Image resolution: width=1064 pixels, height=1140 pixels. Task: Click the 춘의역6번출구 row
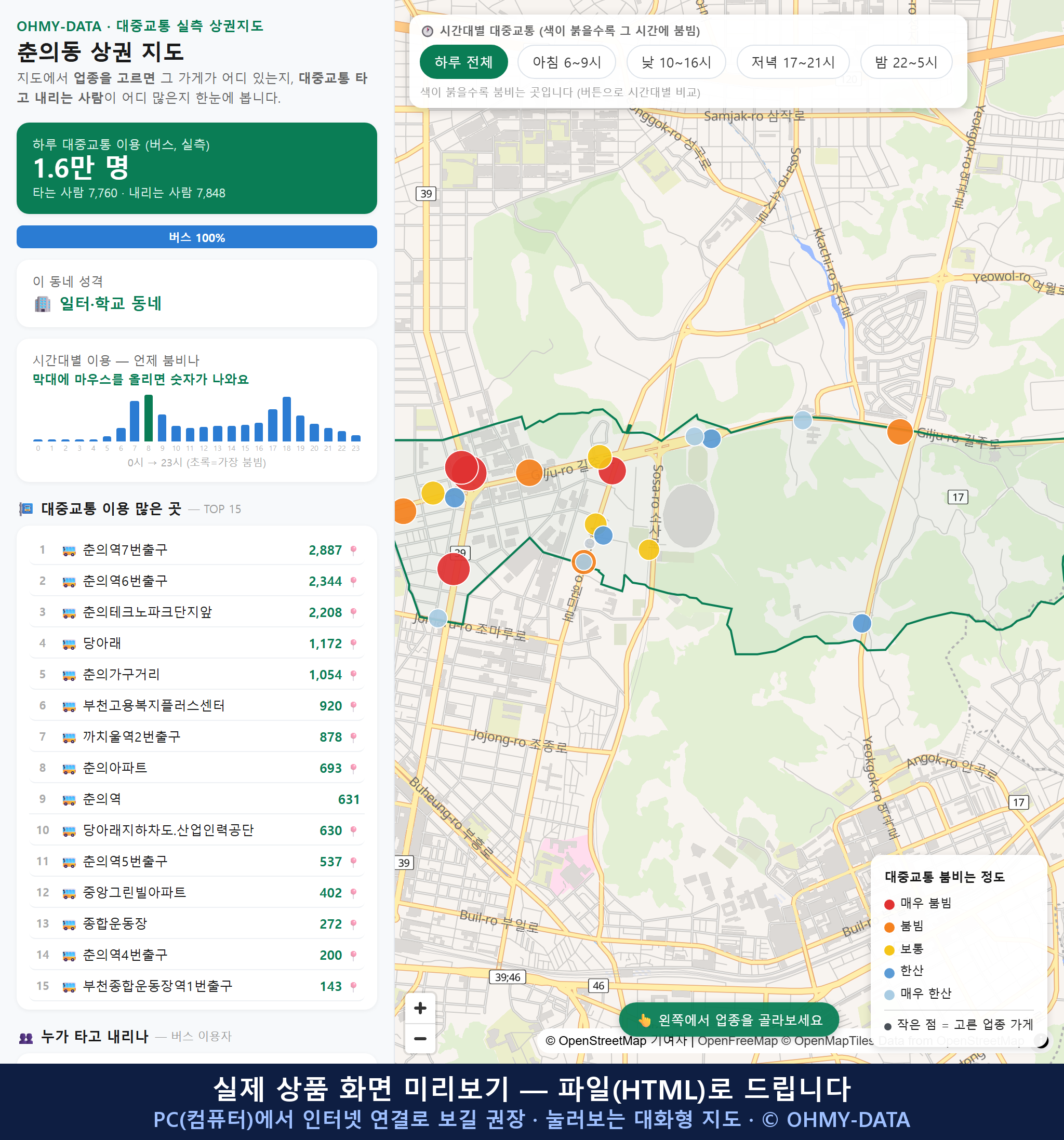197,581
